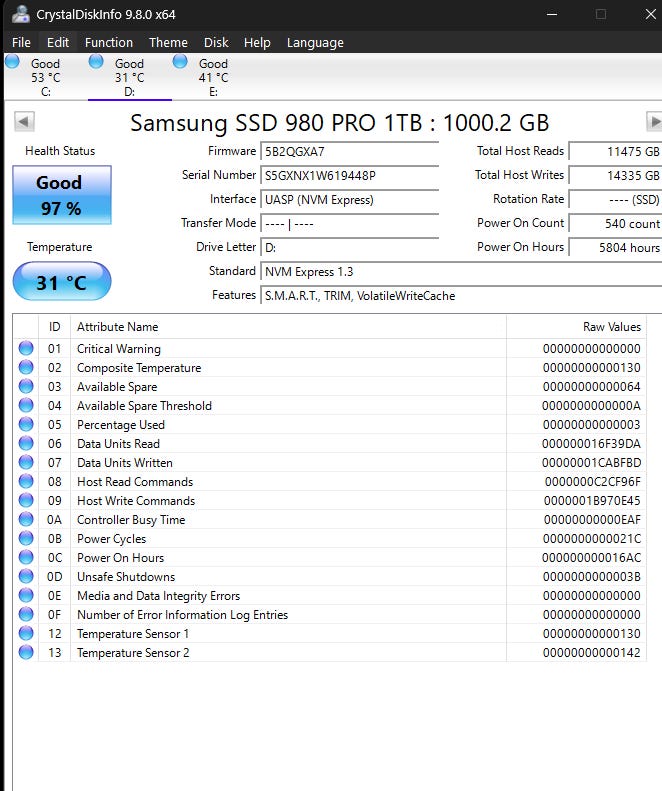Open the Function menu
The width and height of the screenshot is (662, 791).
click(x=109, y=42)
